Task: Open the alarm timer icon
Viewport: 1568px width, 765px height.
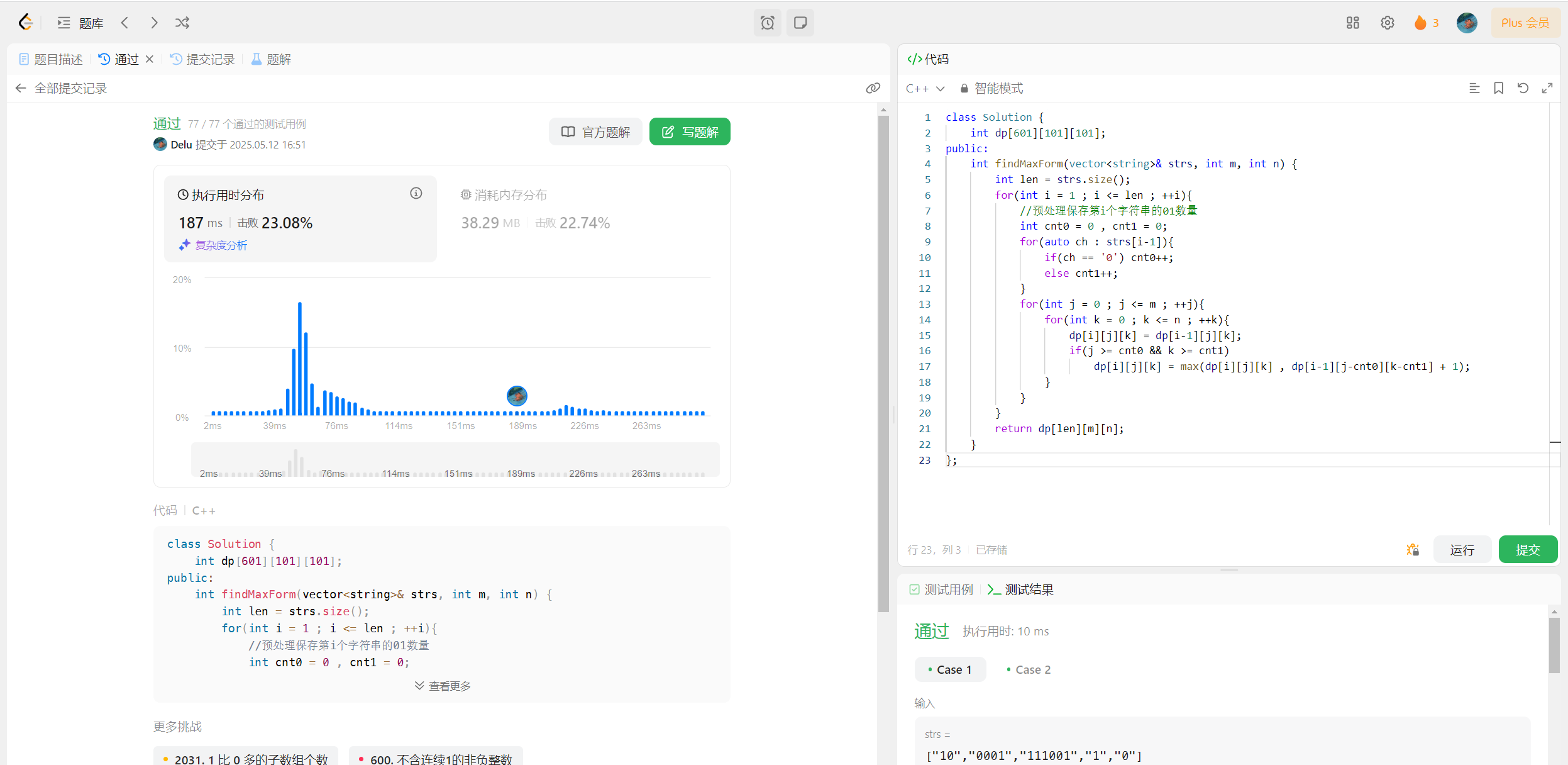Action: point(767,23)
